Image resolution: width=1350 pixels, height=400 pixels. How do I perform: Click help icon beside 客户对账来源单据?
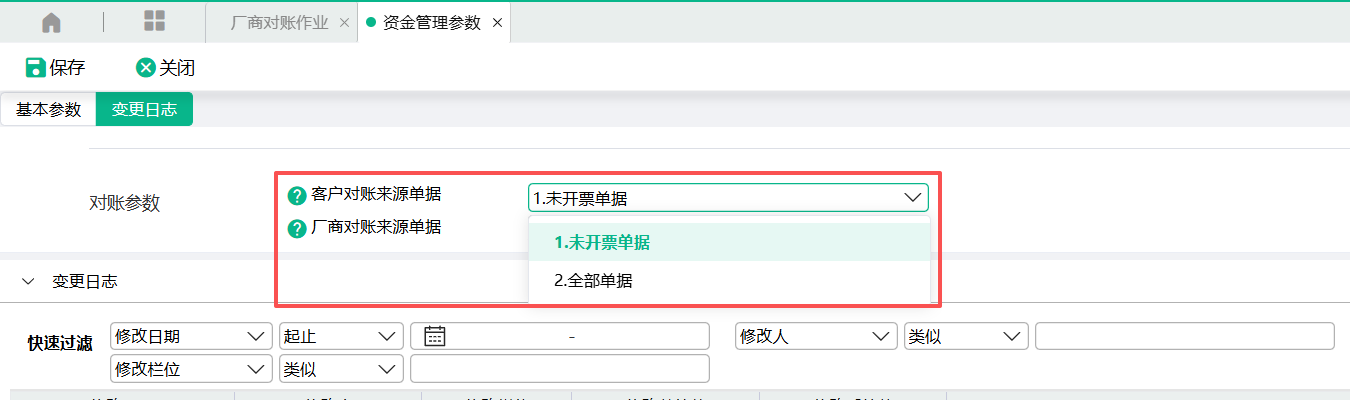pyautogui.click(x=296, y=196)
